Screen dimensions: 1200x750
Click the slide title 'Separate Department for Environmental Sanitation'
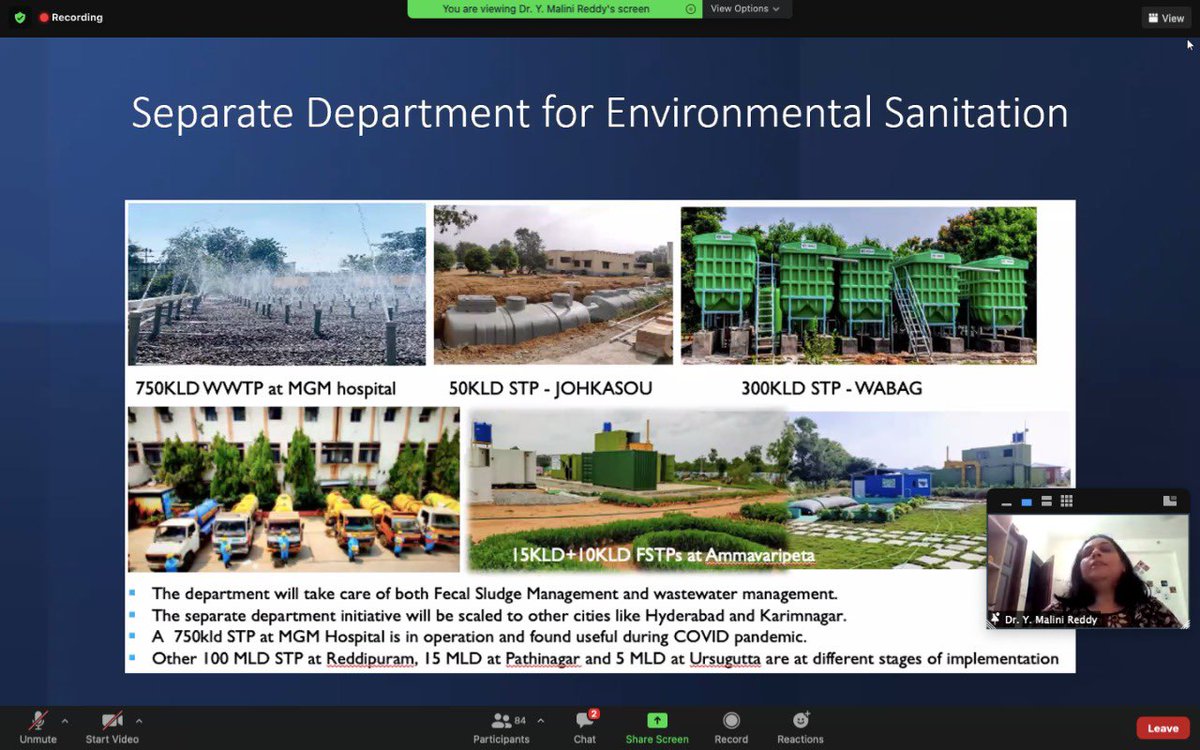tap(600, 113)
